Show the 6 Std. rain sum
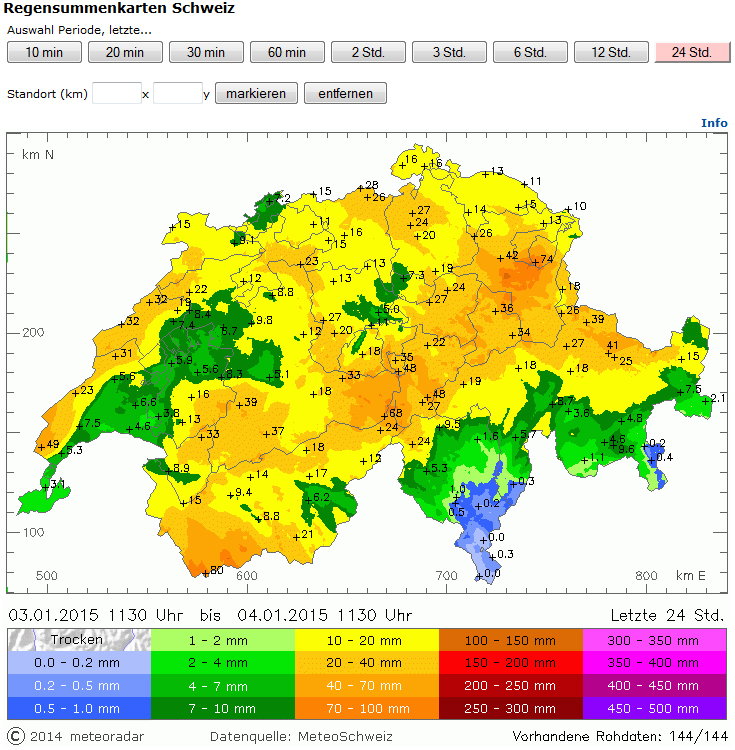 [530, 52]
